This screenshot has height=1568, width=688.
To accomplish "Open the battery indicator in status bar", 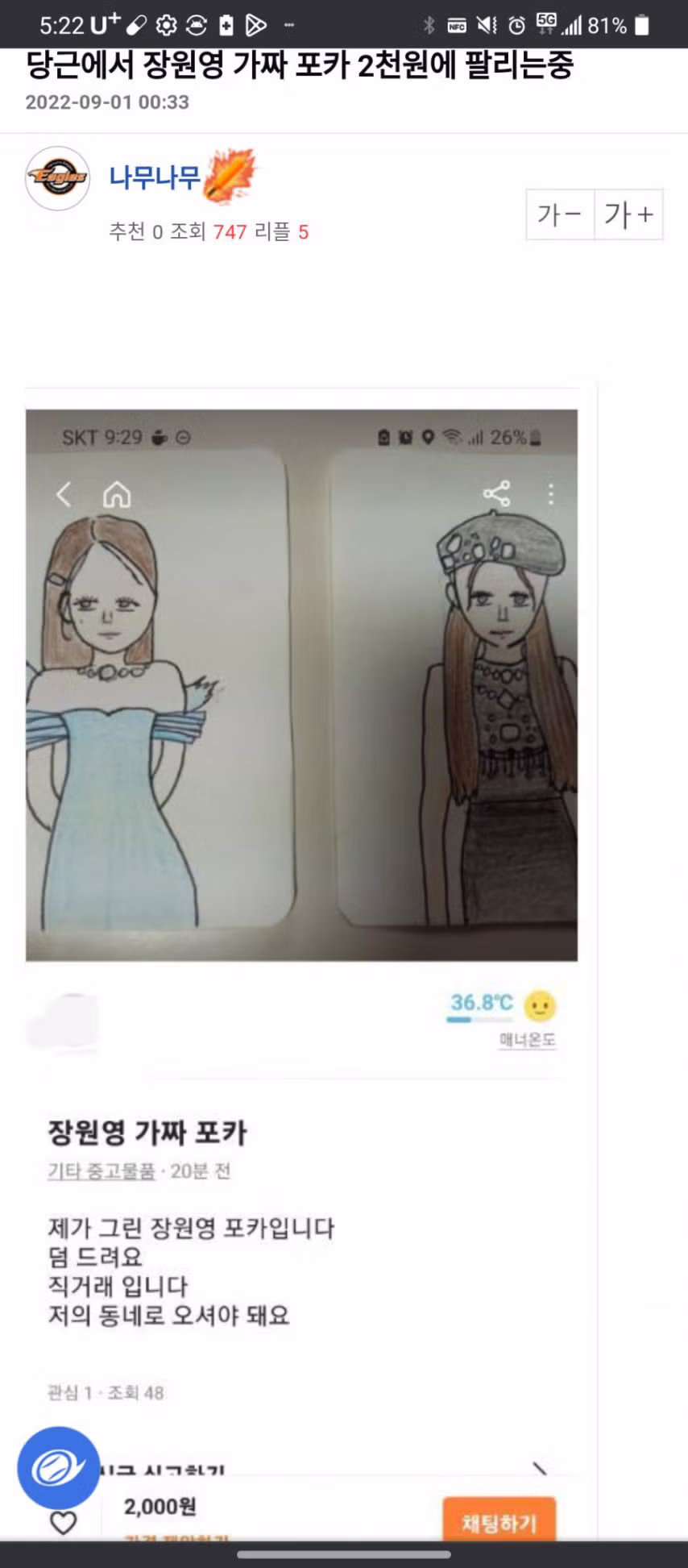I will (642, 26).
